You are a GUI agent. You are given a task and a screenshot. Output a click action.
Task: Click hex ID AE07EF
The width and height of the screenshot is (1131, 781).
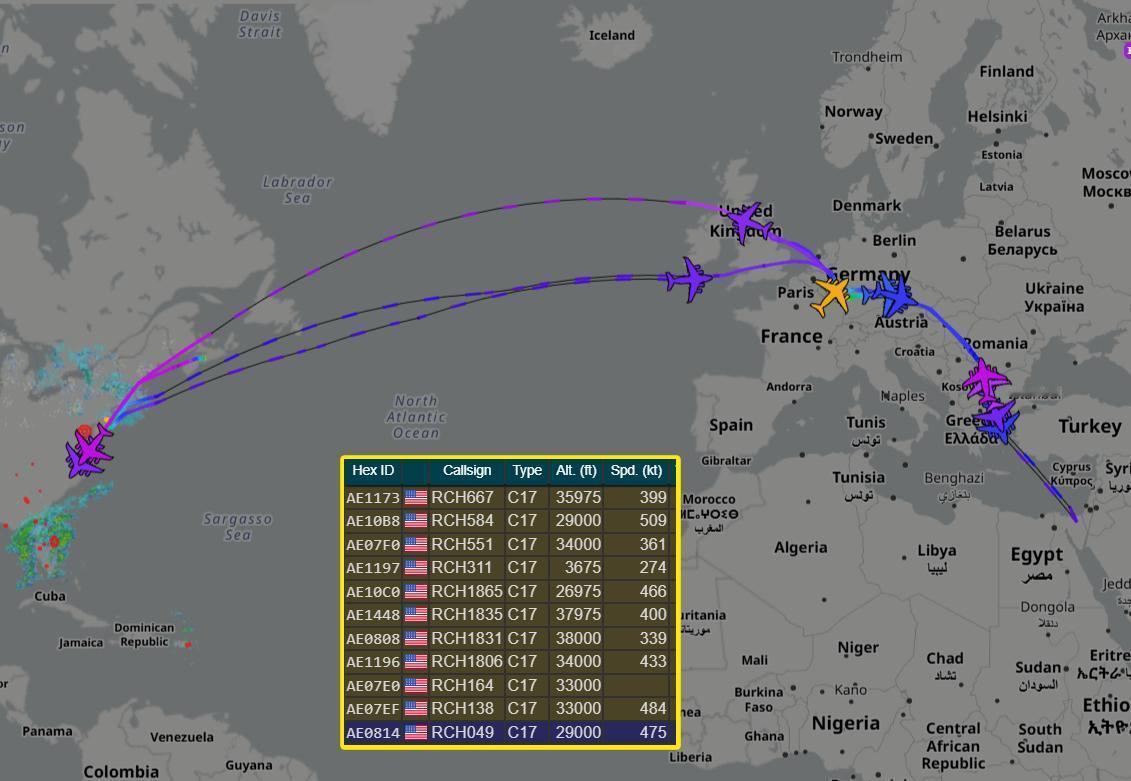[x=373, y=709]
